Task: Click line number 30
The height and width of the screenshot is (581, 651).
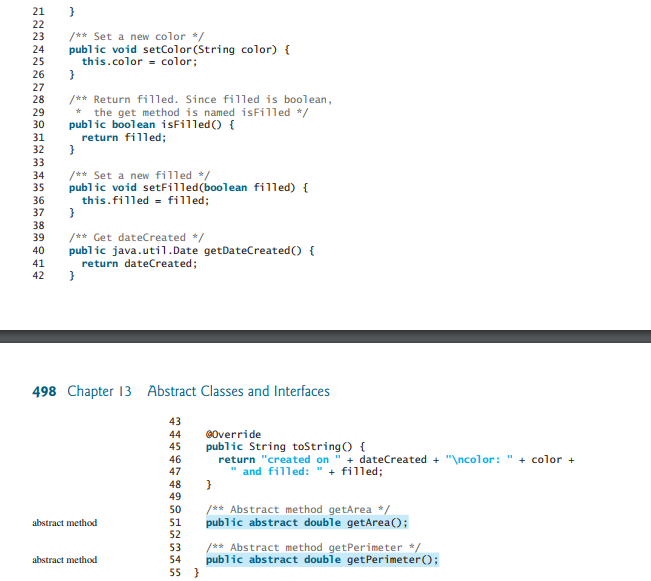Action: (x=38, y=125)
